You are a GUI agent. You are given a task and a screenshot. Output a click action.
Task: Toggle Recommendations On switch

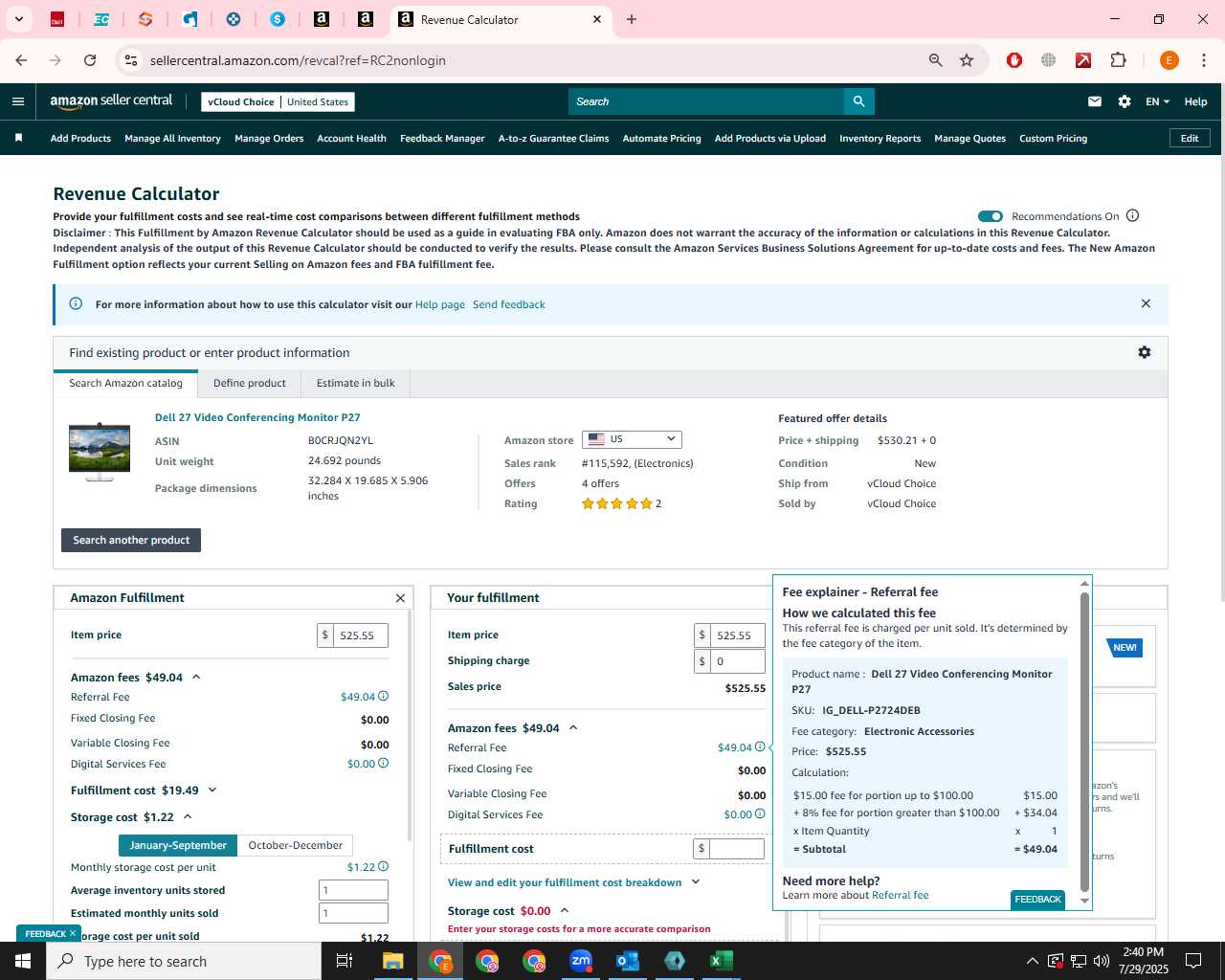pyautogui.click(x=991, y=216)
